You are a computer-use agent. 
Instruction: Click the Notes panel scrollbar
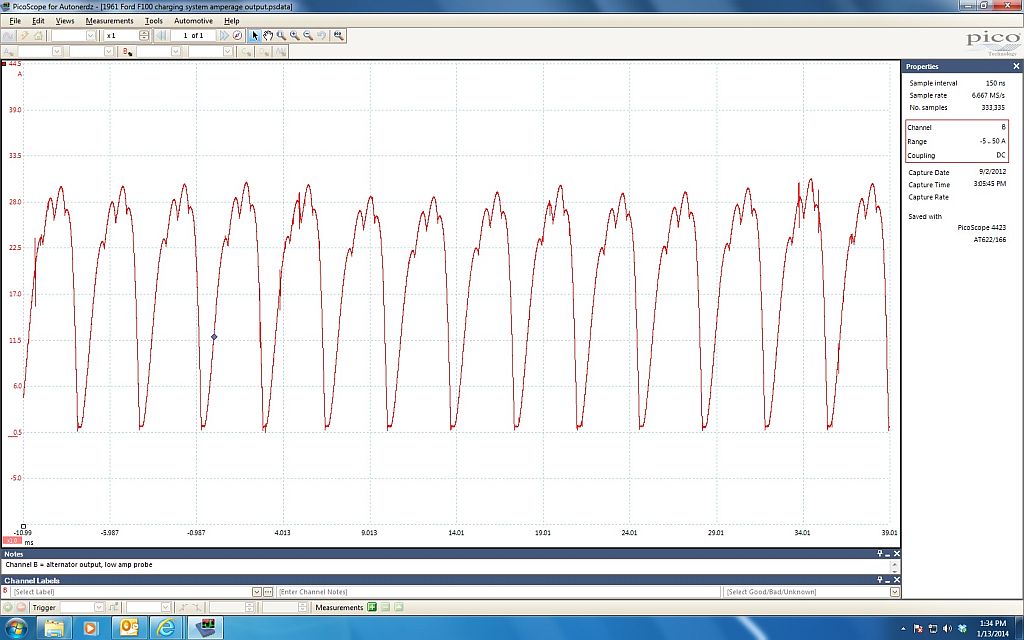[895, 566]
